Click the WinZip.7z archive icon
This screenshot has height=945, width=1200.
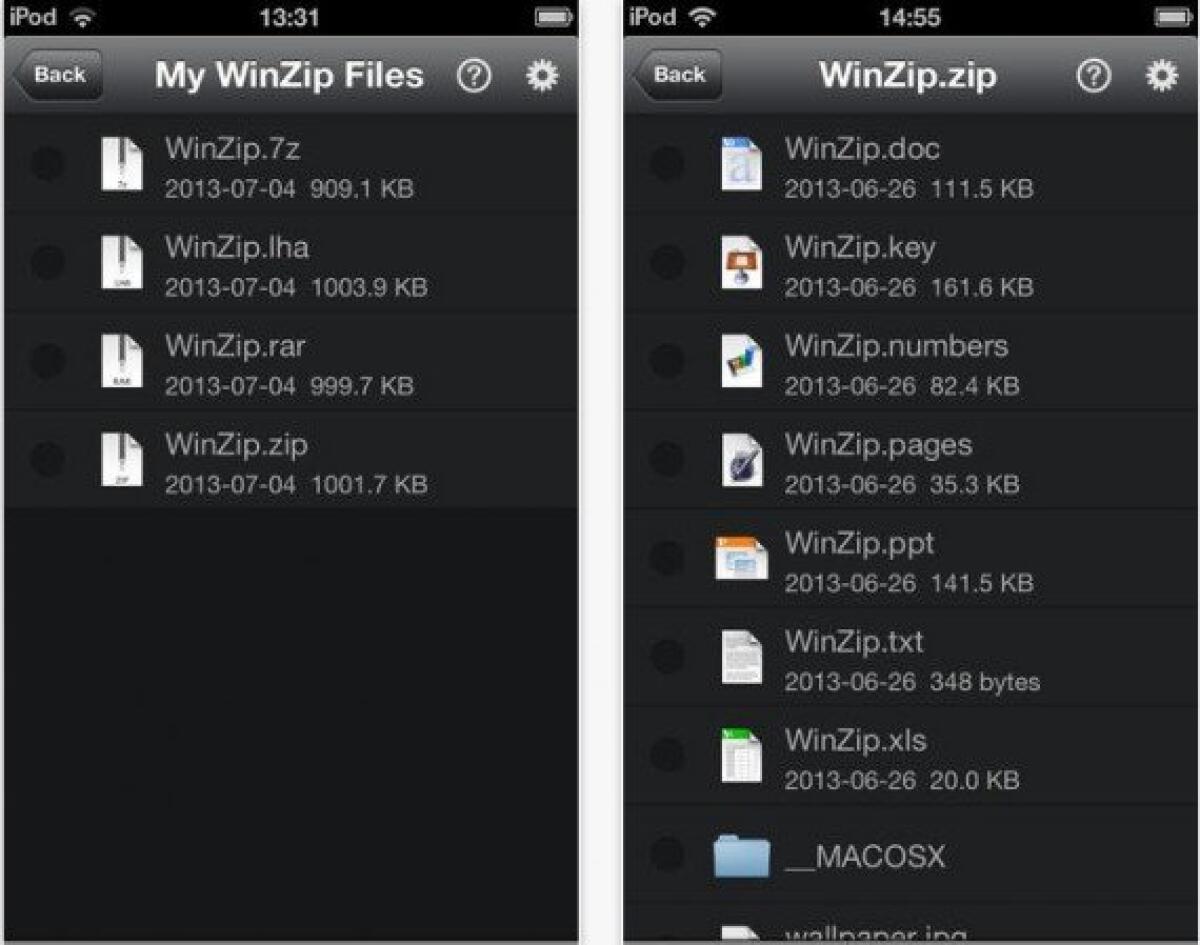coord(123,163)
